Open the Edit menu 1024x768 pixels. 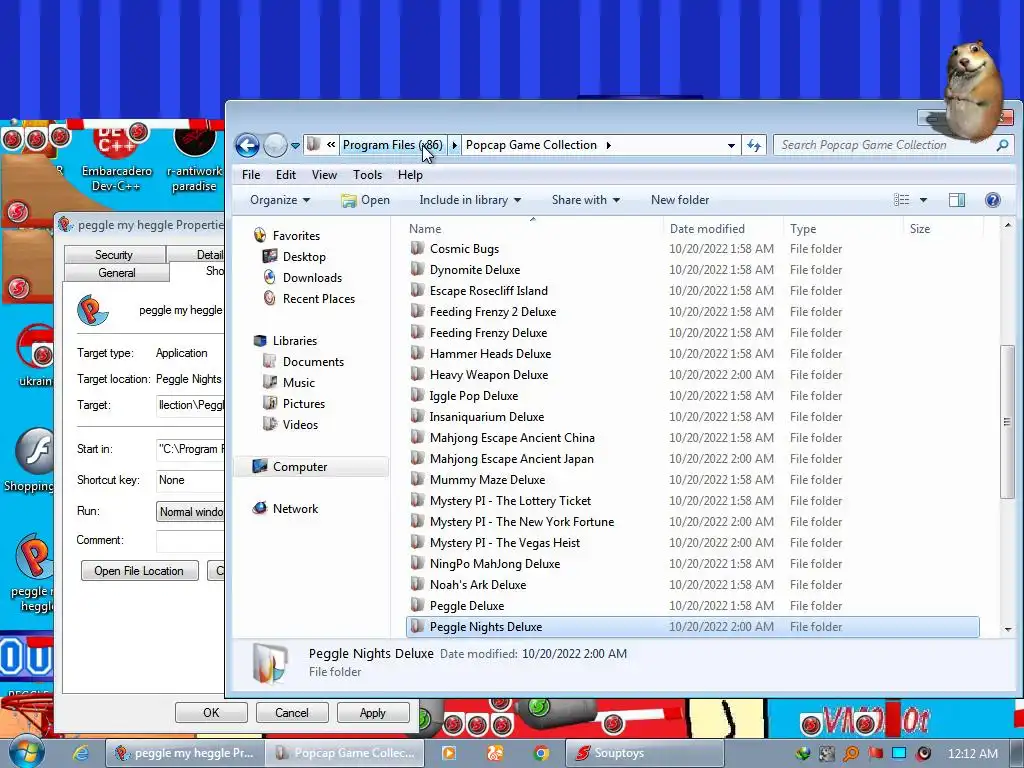285,175
